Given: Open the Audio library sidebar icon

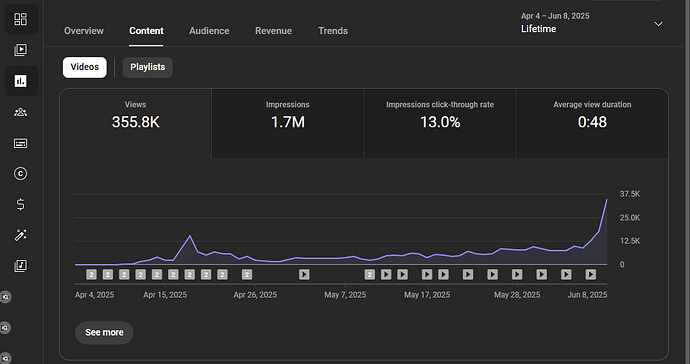Looking at the screenshot, I should pos(21,266).
